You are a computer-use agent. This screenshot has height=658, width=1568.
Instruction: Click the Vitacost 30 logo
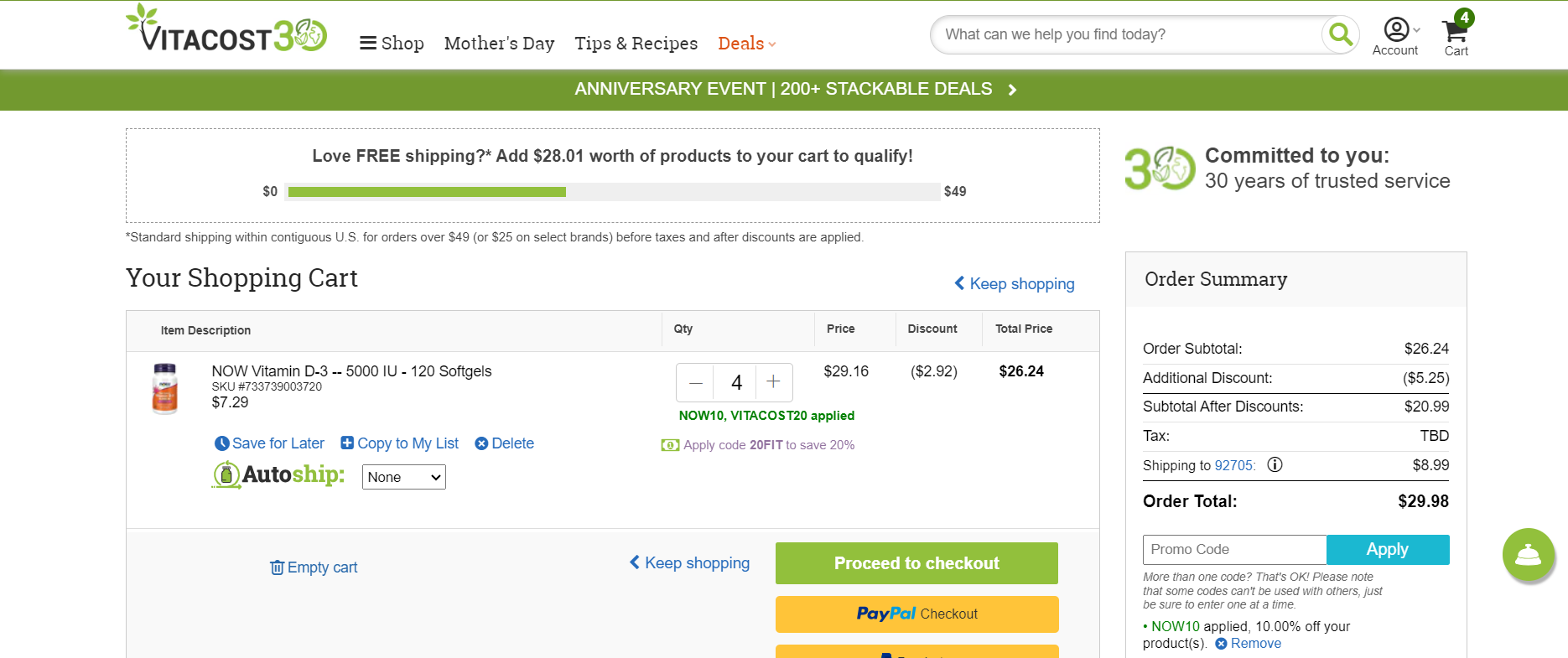click(x=226, y=28)
